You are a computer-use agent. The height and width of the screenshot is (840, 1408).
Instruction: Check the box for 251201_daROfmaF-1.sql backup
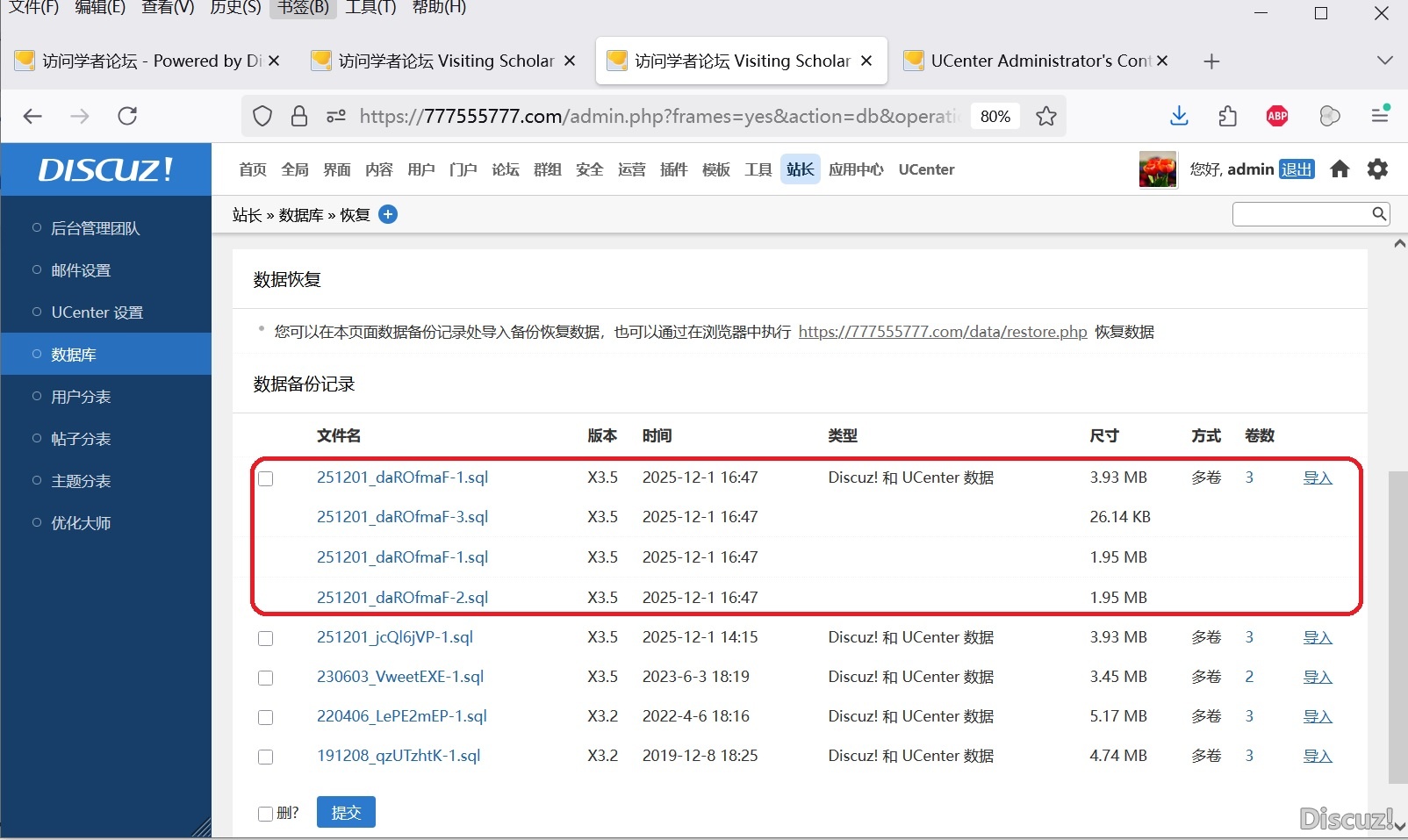click(266, 478)
